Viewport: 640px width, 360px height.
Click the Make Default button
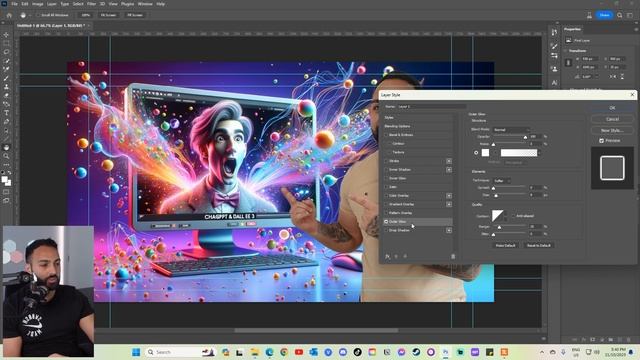tap(506, 246)
